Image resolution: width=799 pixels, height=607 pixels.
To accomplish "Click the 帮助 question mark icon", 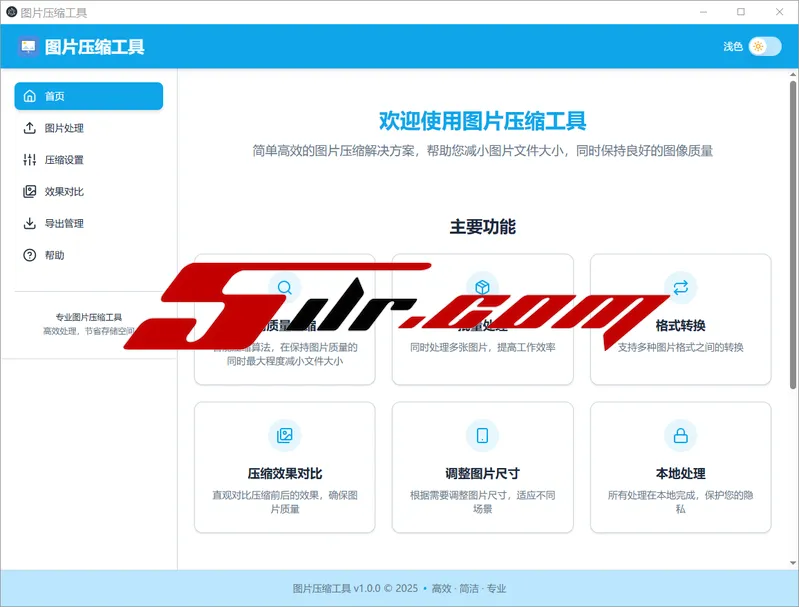I will point(29,256).
